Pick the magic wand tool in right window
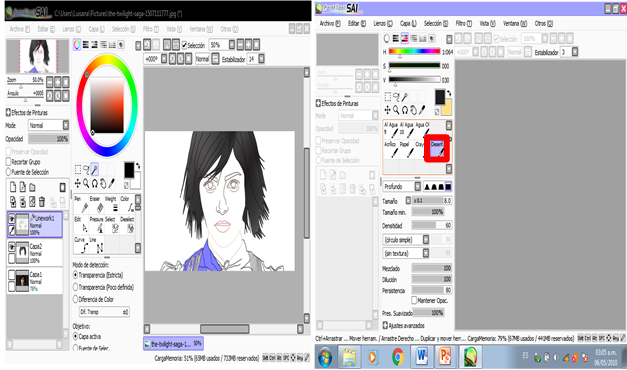 pyautogui.click(x=405, y=96)
